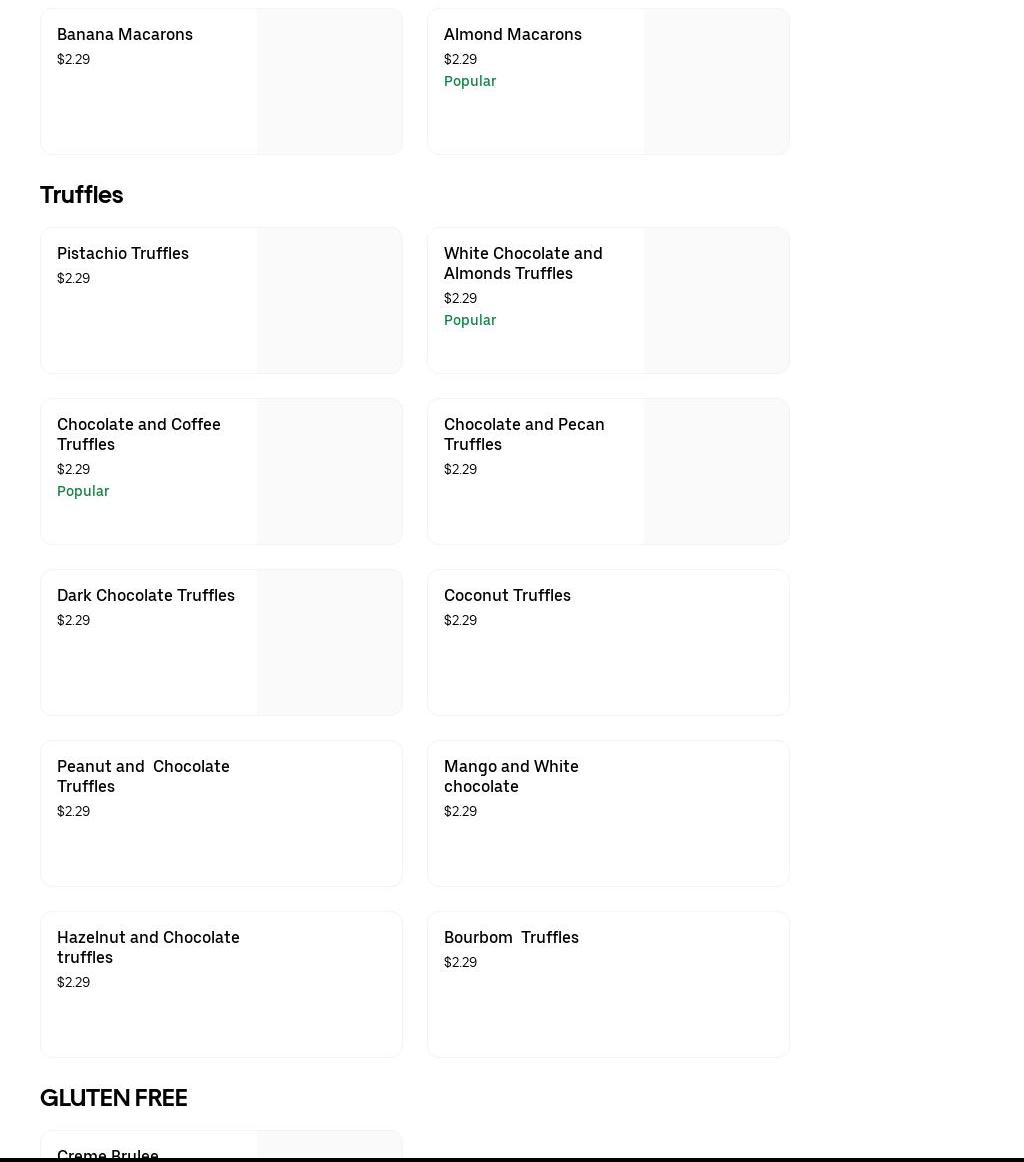
Task: Click the Pistachio Truffles item name
Action: 122,253
